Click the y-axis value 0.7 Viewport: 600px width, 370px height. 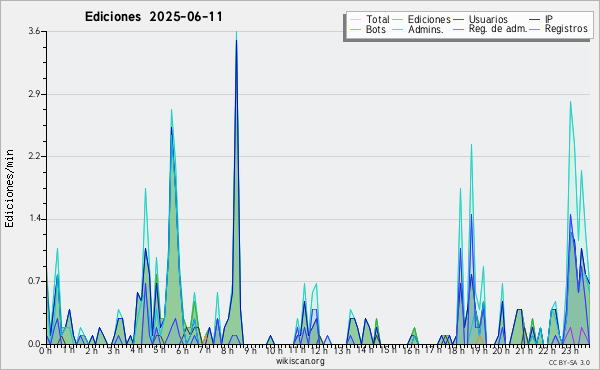(x=34, y=282)
